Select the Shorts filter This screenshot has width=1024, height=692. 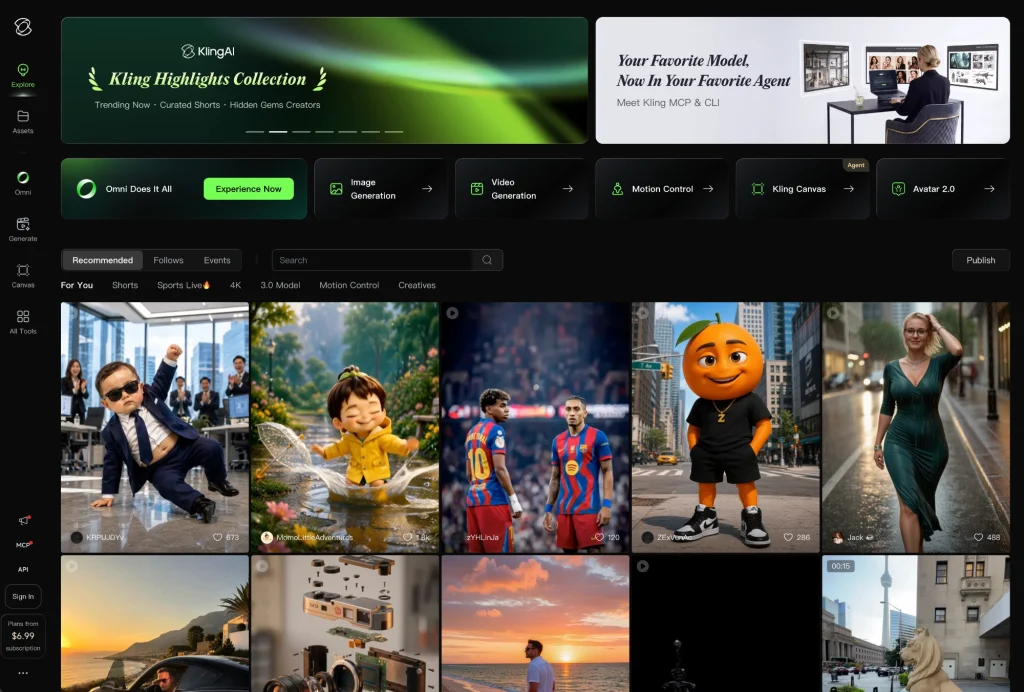pyautogui.click(x=125, y=285)
